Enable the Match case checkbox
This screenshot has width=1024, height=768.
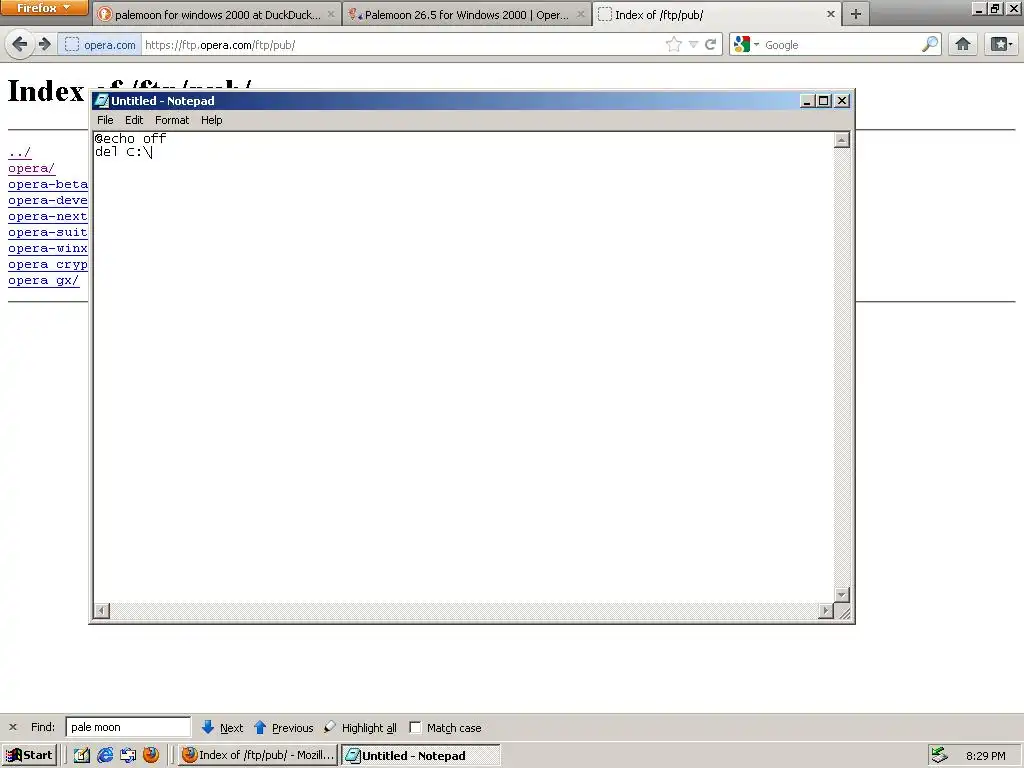click(x=415, y=728)
